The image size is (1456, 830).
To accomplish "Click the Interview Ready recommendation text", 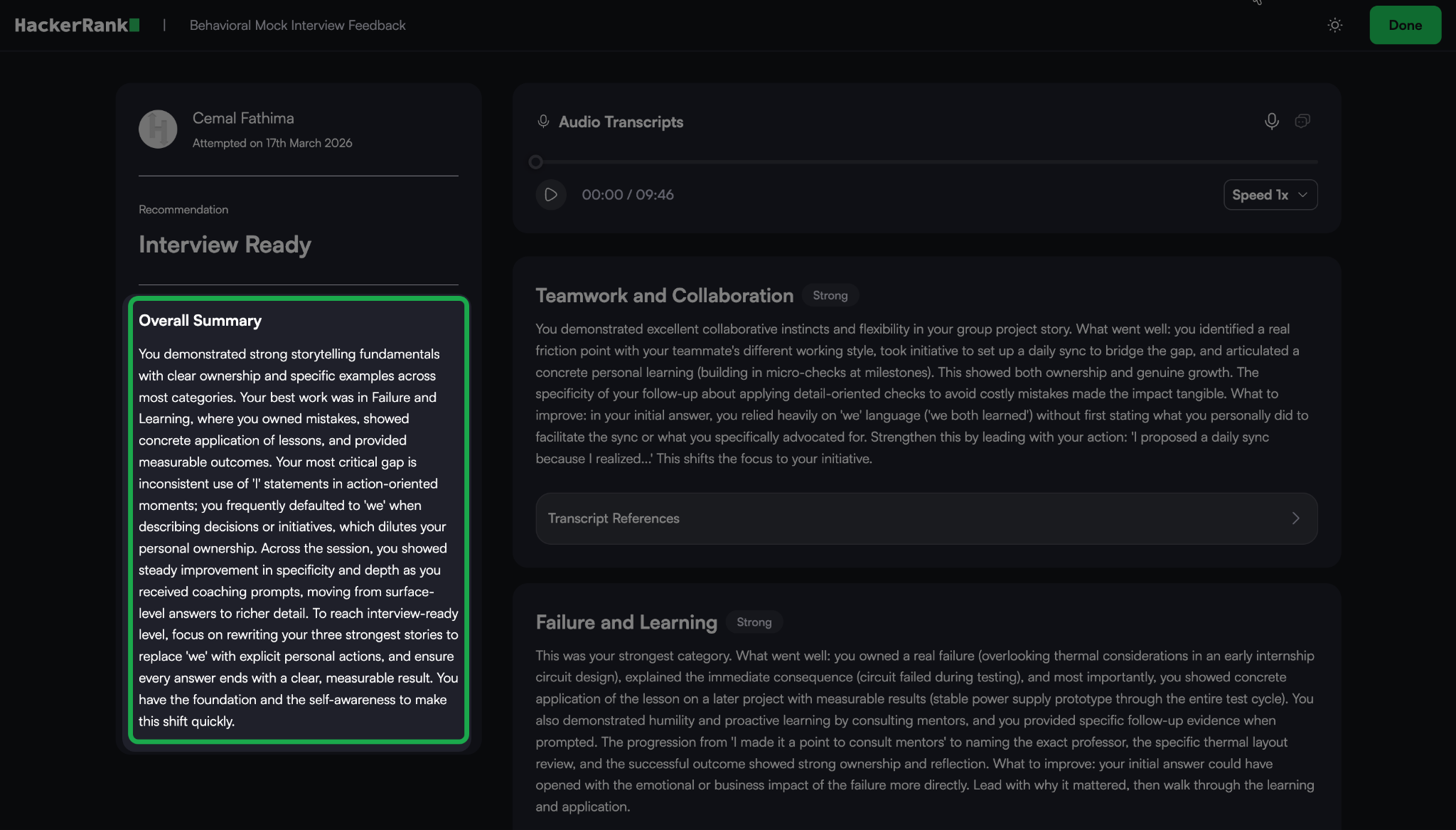I will [x=225, y=244].
